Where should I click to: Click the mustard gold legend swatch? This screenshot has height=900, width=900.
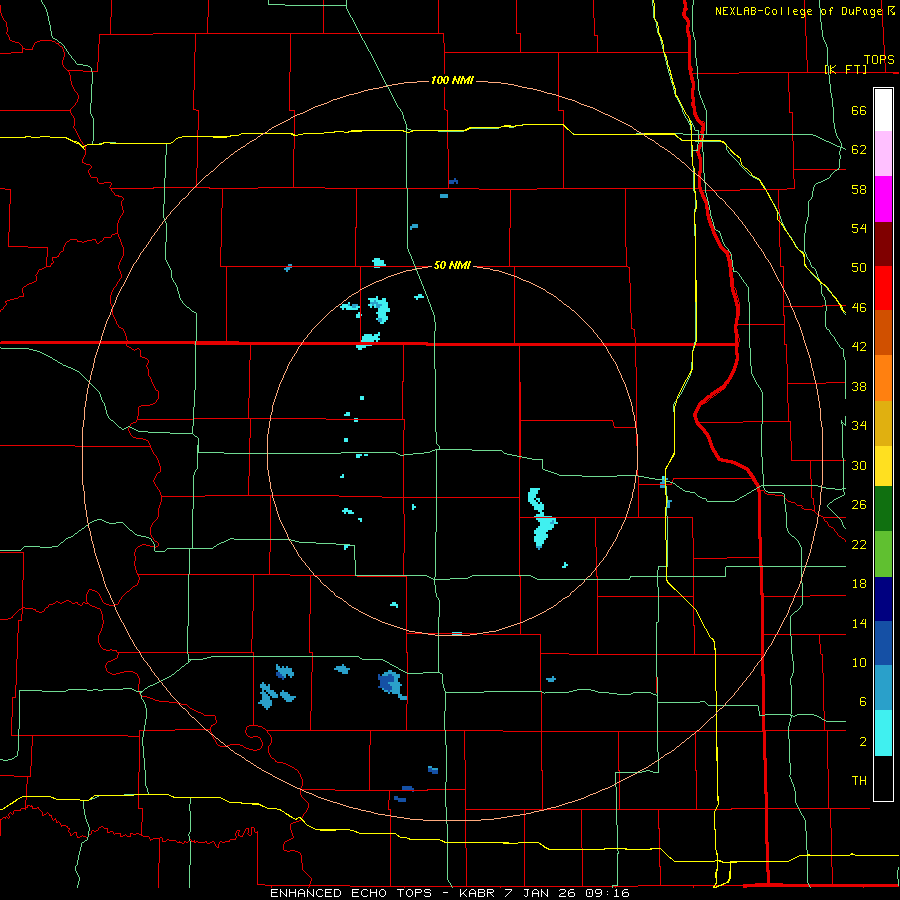pos(883,423)
